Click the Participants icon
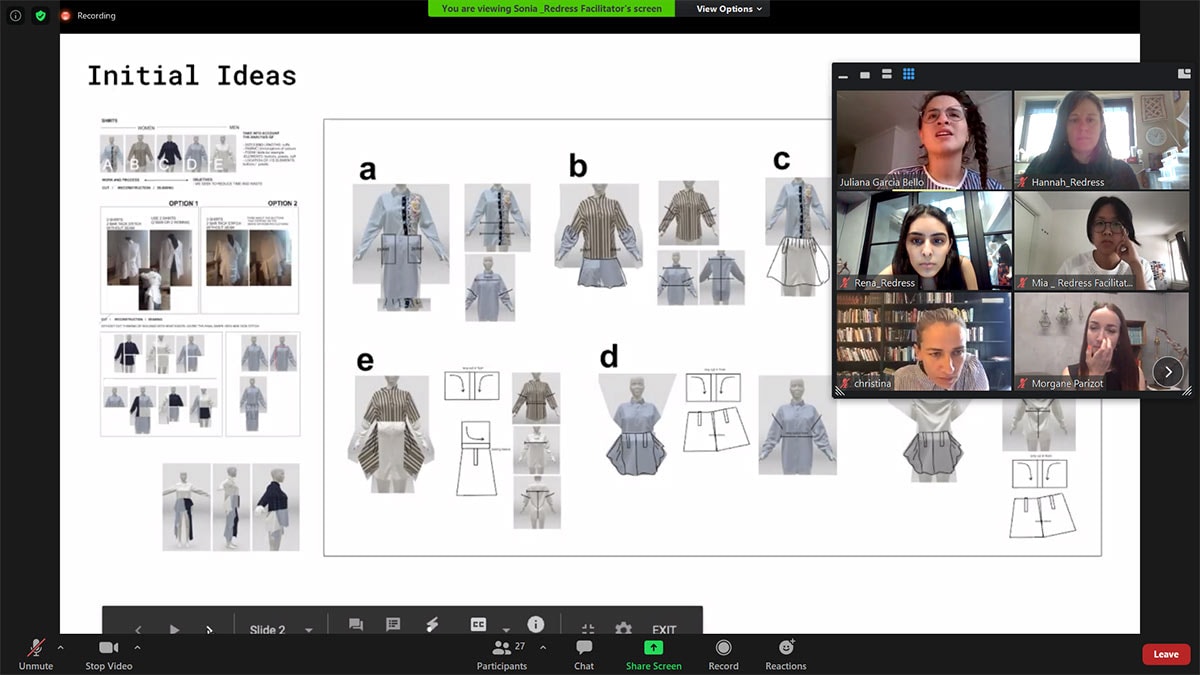This screenshot has height=675, width=1200. 502,649
